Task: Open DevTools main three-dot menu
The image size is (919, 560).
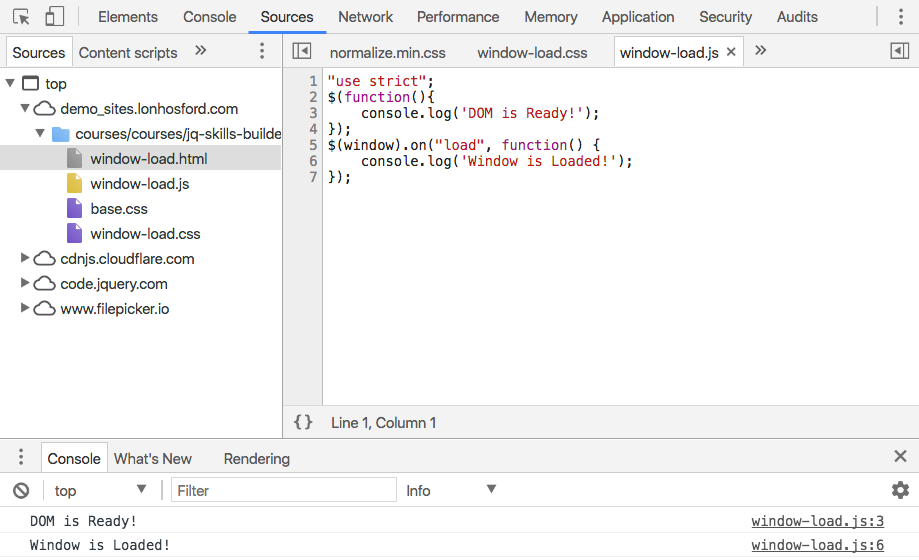Action: [901, 16]
